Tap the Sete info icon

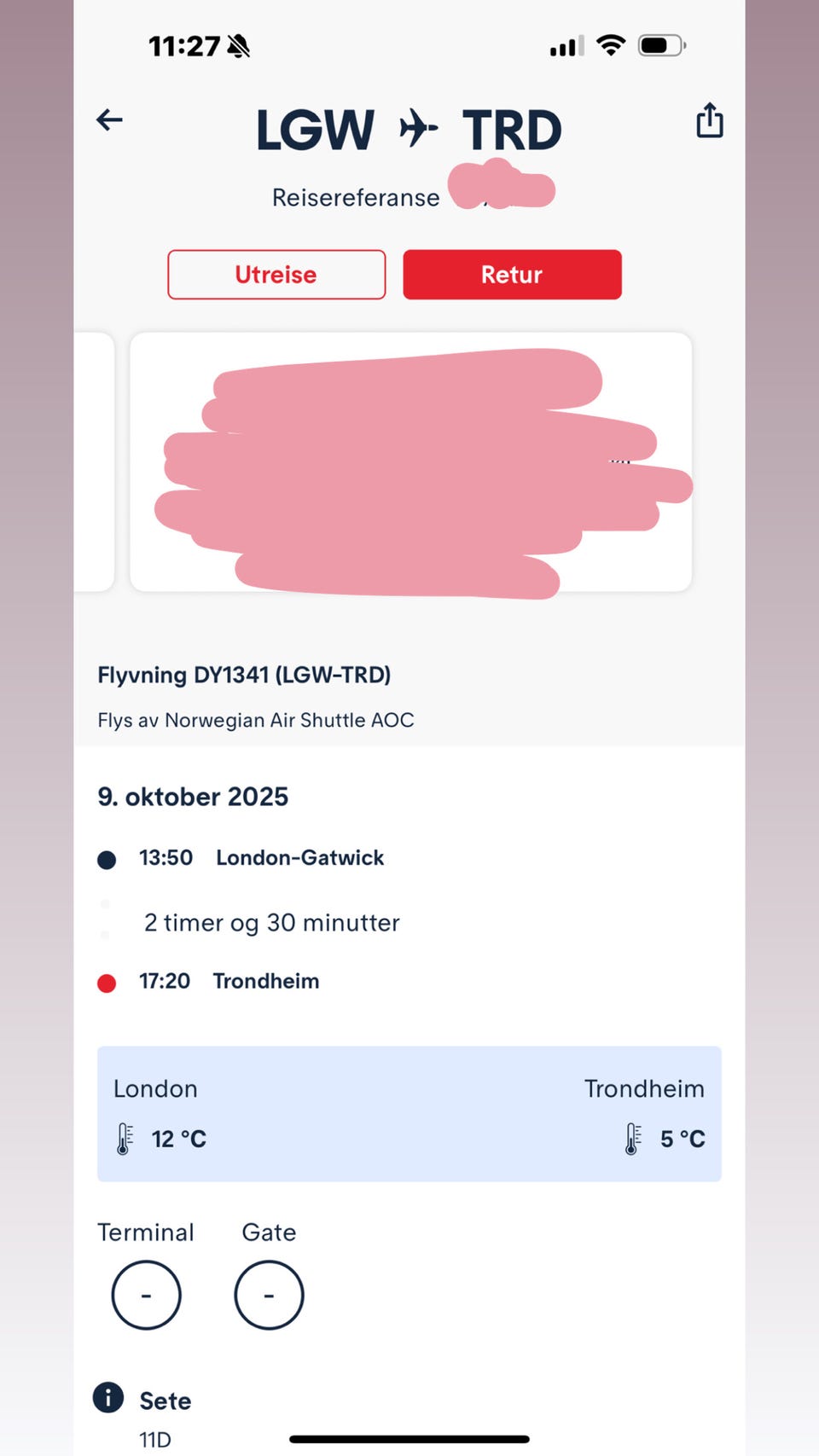pyautogui.click(x=108, y=1398)
